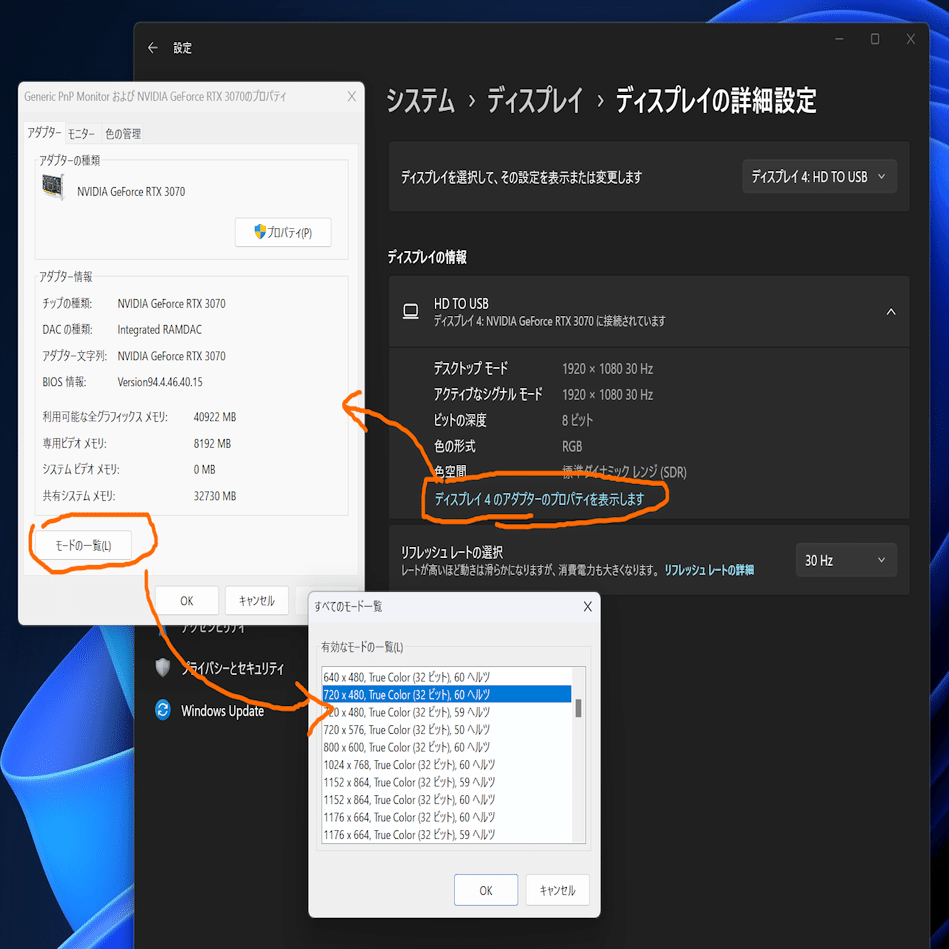Open the 30 Hz refresh rate dropdown
This screenshot has height=949, width=949.
(x=846, y=560)
